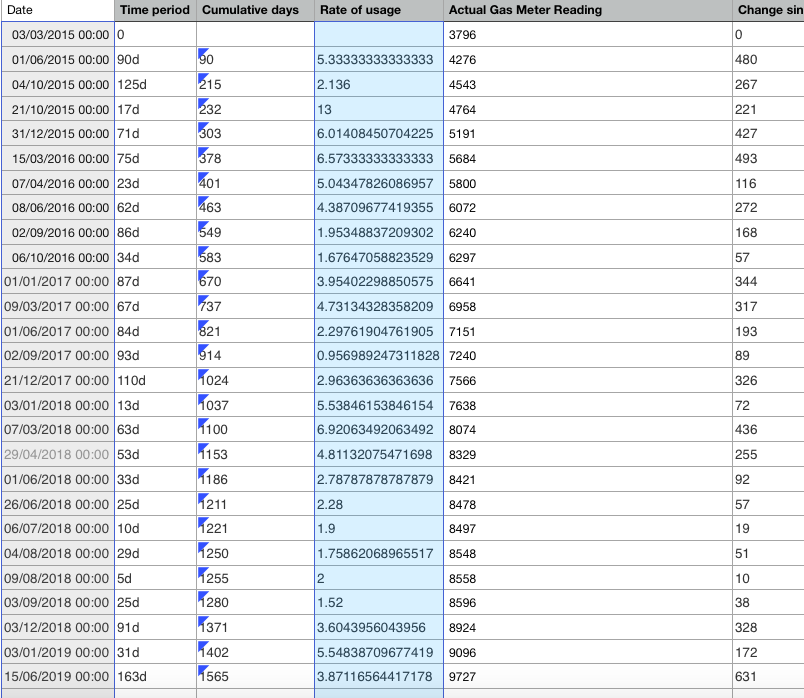The width and height of the screenshot is (804, 698).
Task: Click the Rate of usage column header
Action: 379,10
